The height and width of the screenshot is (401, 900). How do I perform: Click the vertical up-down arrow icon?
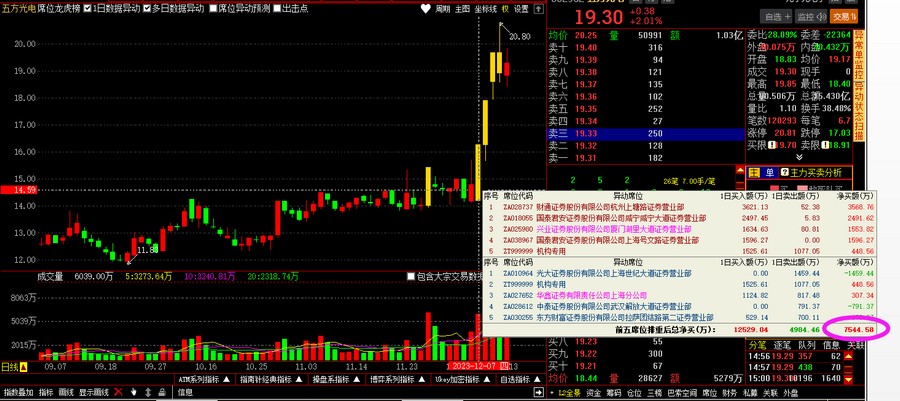point(148,392)
